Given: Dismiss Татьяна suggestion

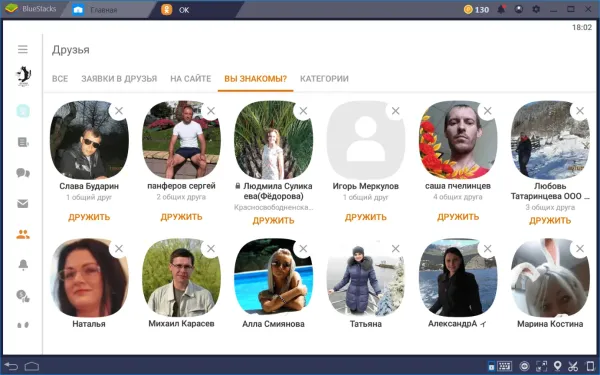Looking at the screenshot, I should [x=395, y=249].
